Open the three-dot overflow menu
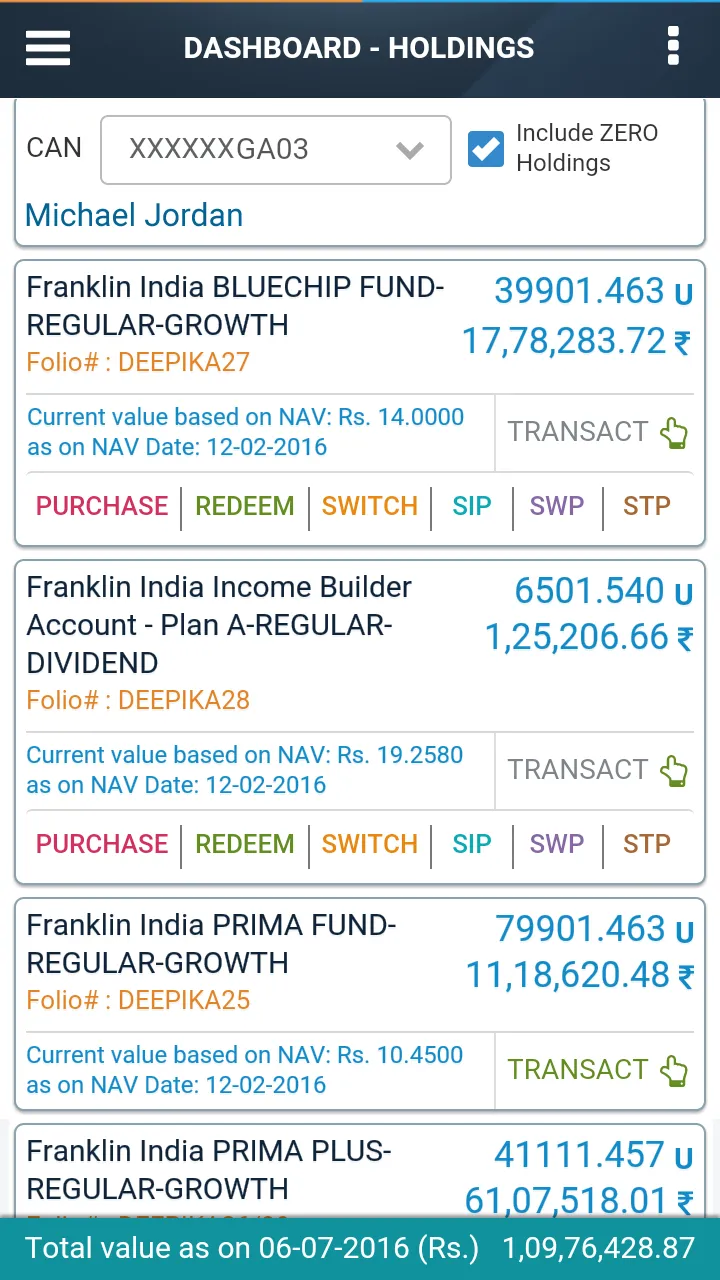720x1280 pixels. [673, 47]
